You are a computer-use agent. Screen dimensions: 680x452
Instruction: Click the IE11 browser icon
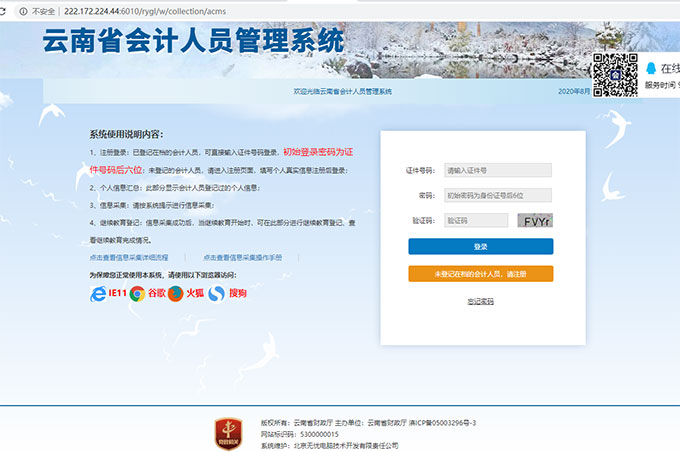pyautogui.click(x=98, y=293)
